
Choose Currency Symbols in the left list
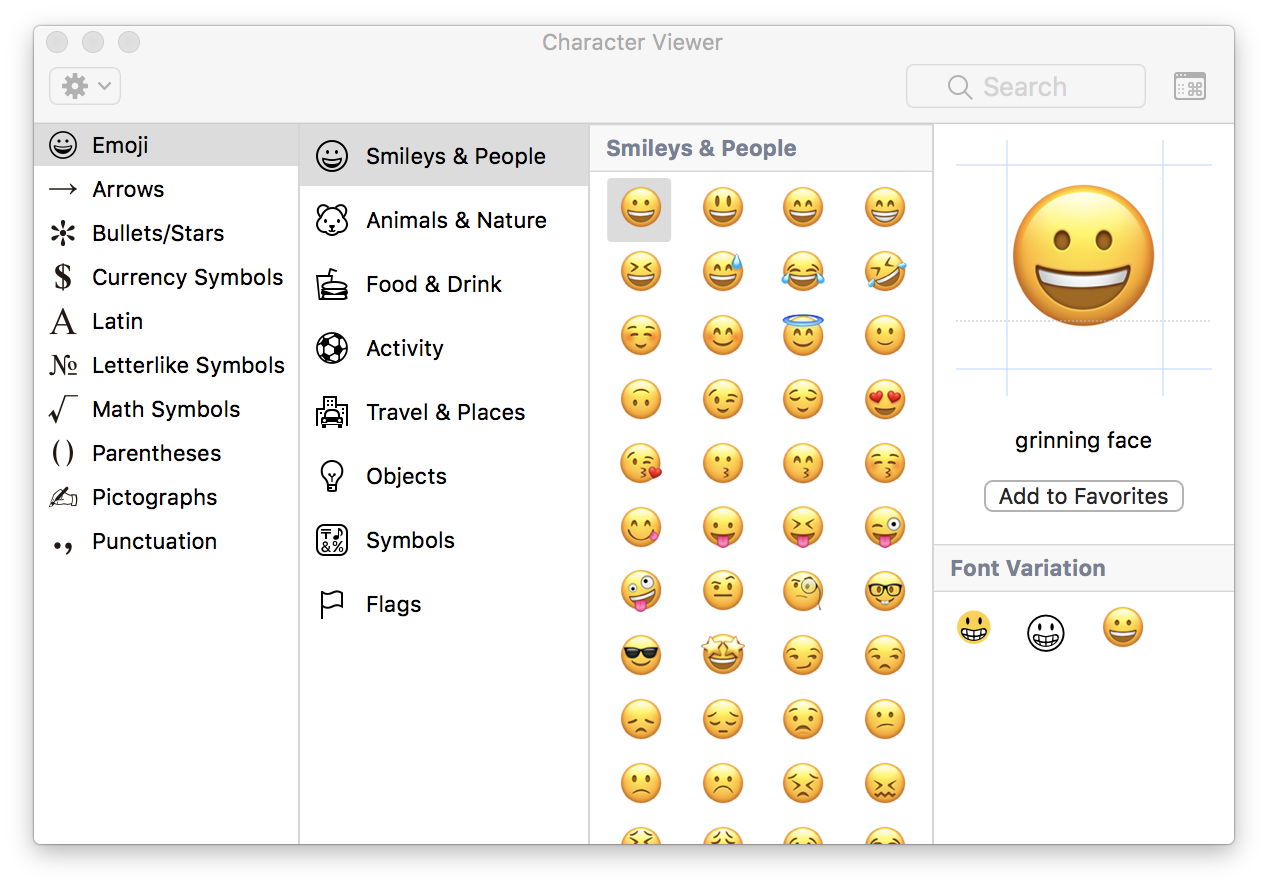coord(186,277)
